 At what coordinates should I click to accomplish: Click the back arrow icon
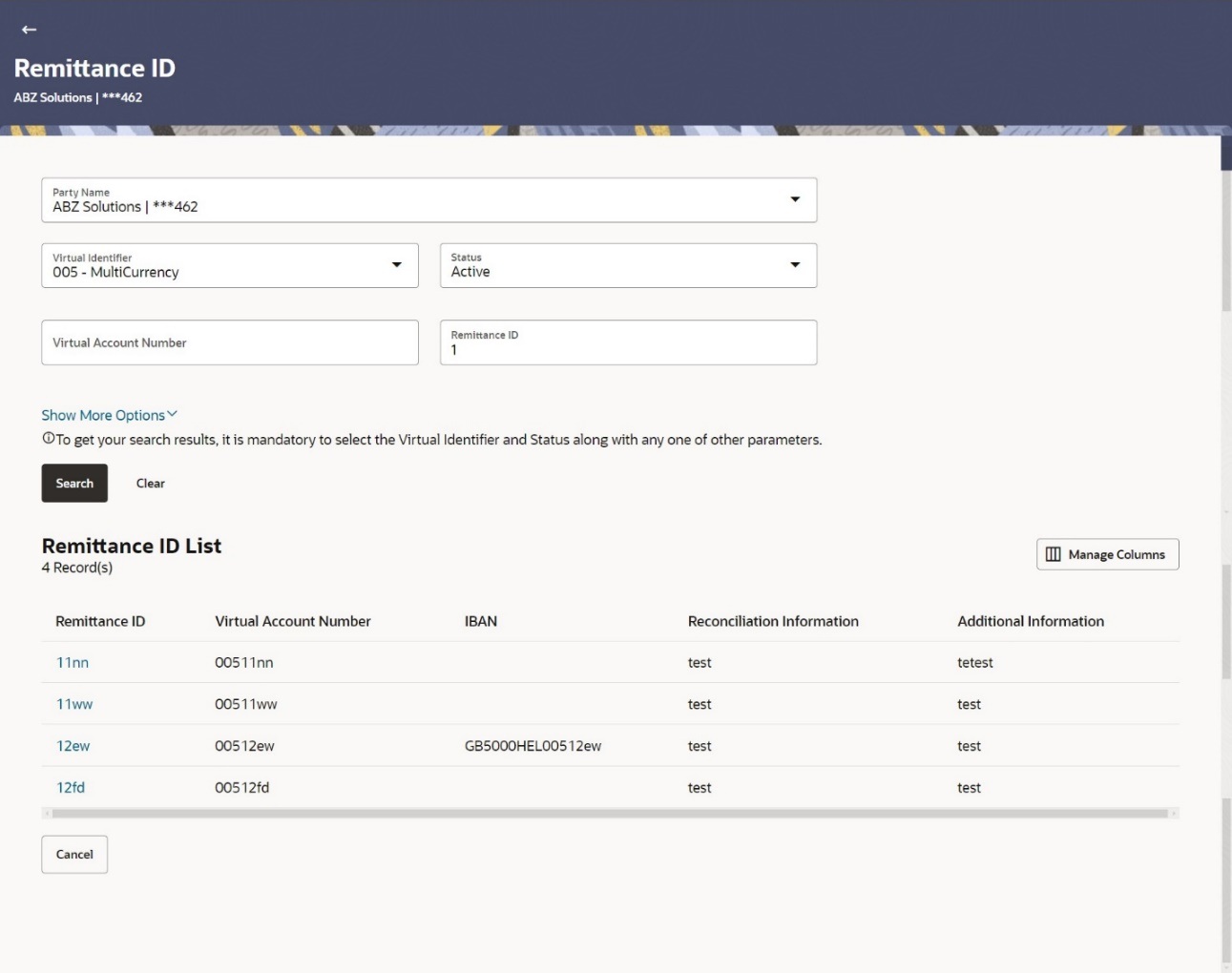[x=29, y=30]
